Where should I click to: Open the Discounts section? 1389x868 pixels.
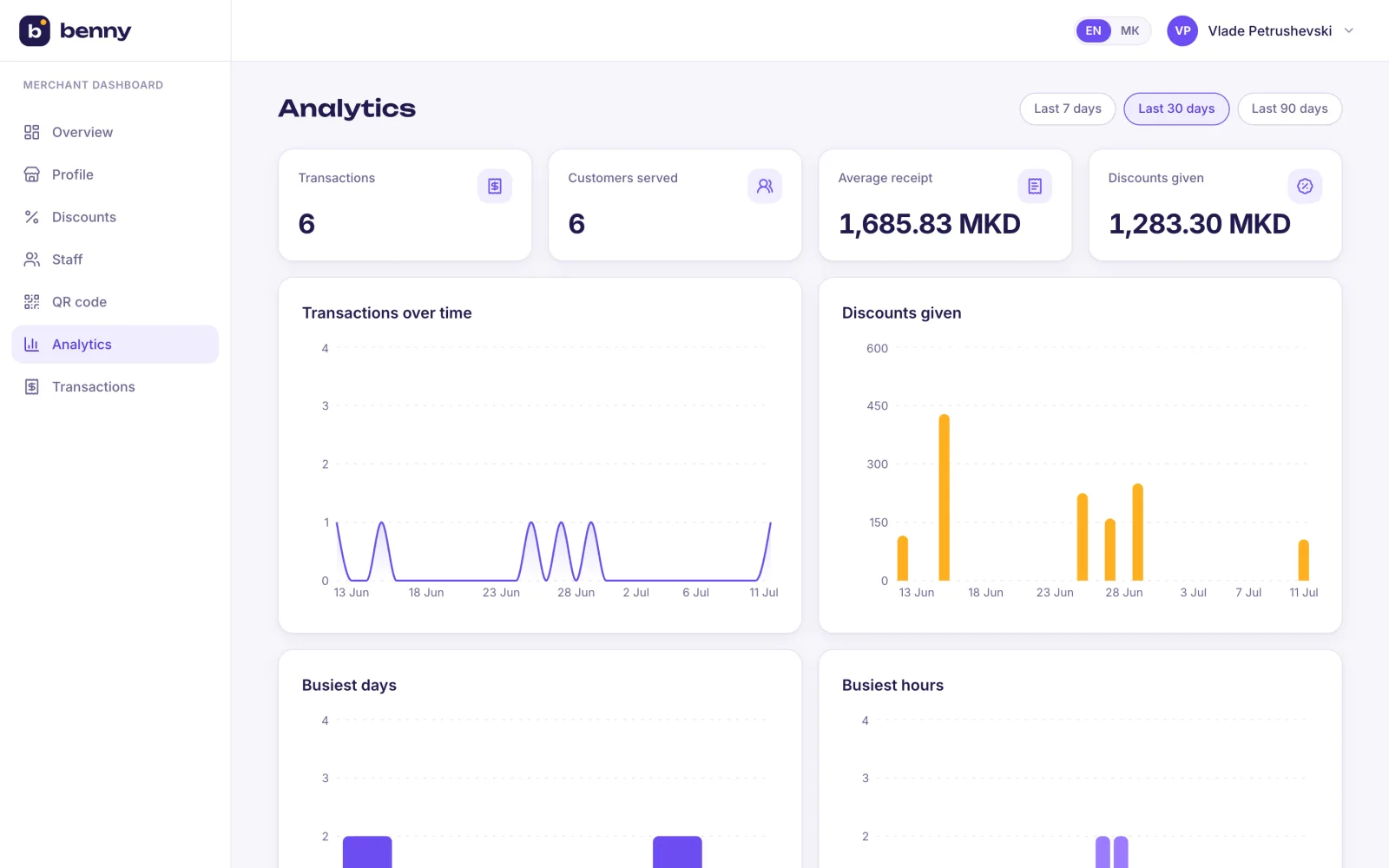pos(115,217)
